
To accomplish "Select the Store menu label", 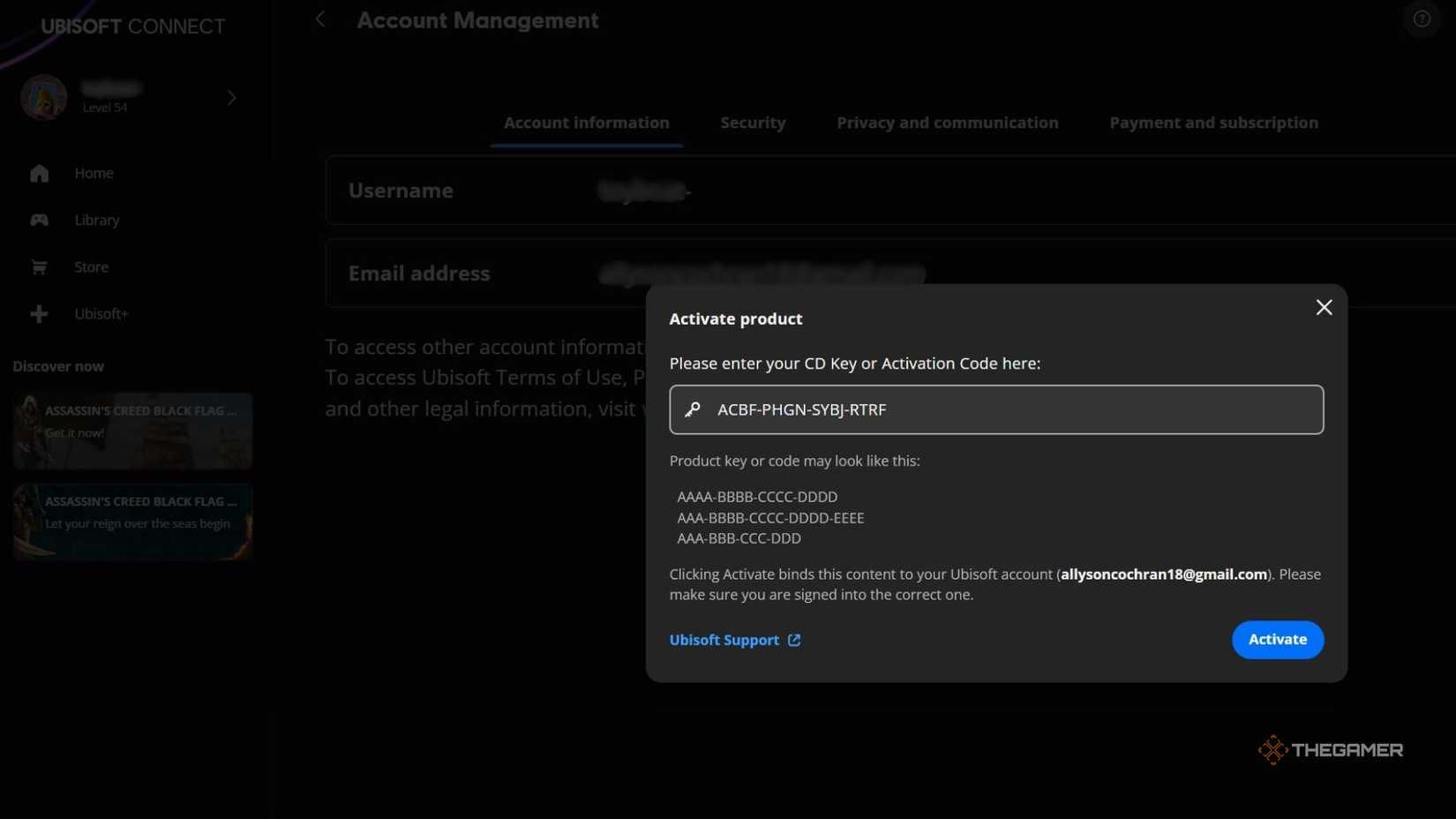I will [x=91, y=267].
